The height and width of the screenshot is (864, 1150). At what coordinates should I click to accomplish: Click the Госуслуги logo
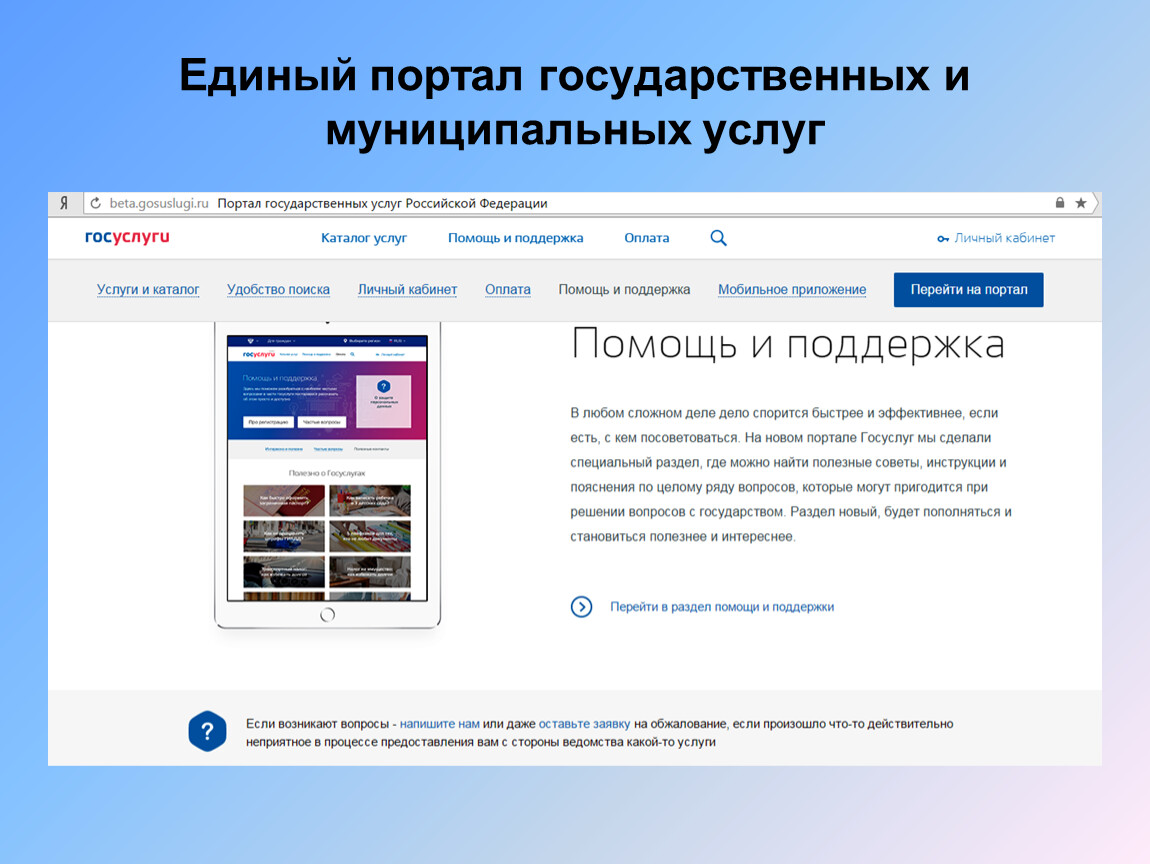127,238
